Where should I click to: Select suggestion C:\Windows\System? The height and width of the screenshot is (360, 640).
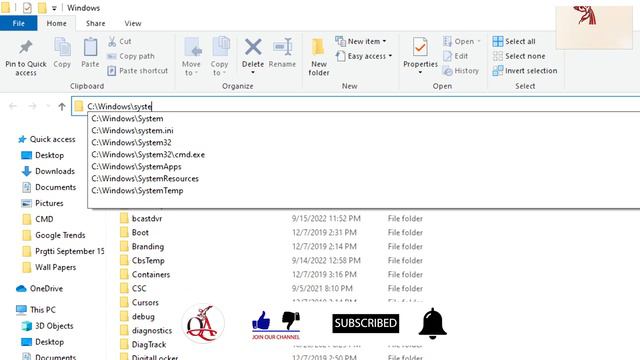(127, 118)
